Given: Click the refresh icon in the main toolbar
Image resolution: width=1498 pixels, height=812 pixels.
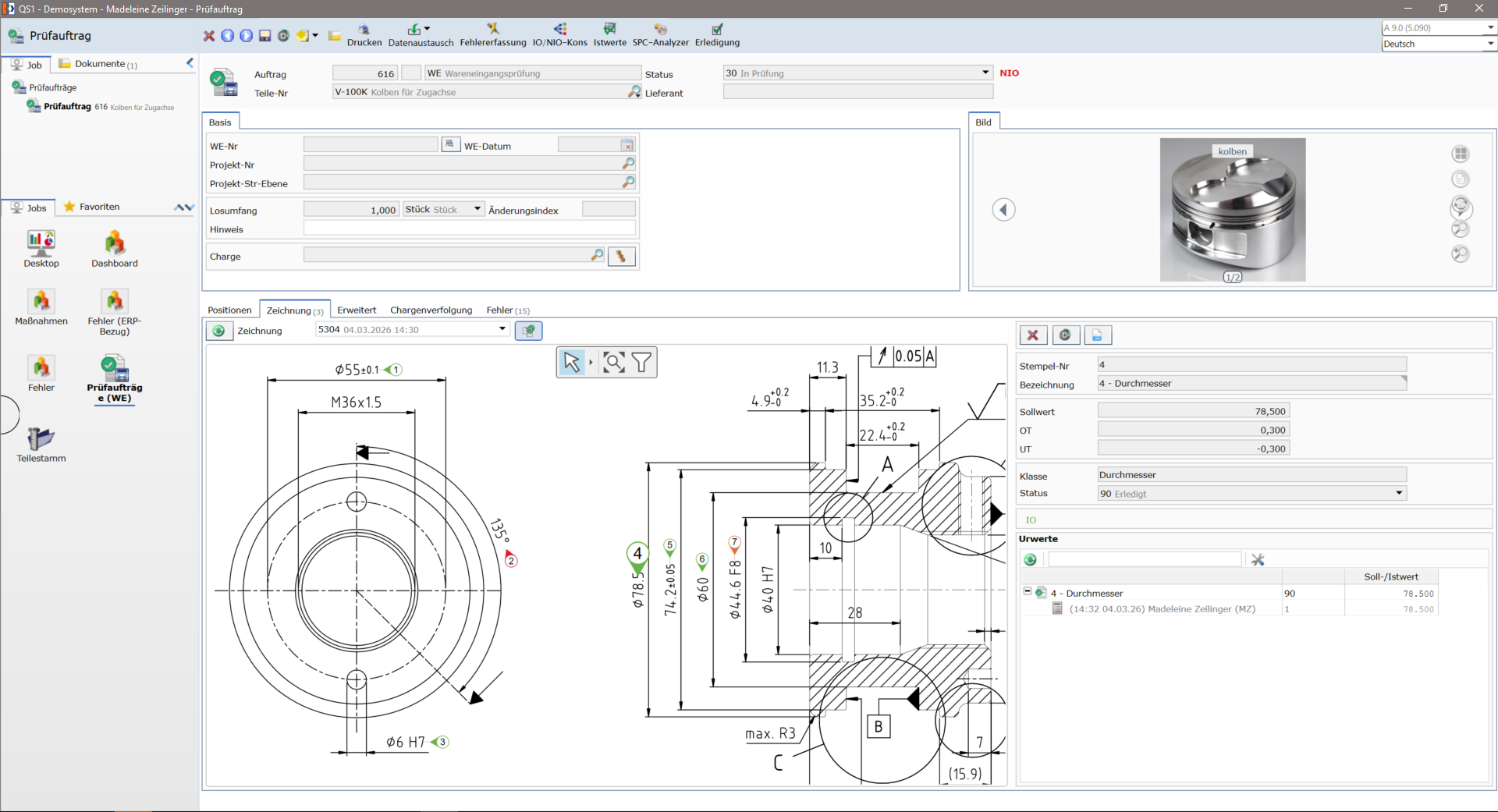Looking at the screenshot, I should (283, 36).
